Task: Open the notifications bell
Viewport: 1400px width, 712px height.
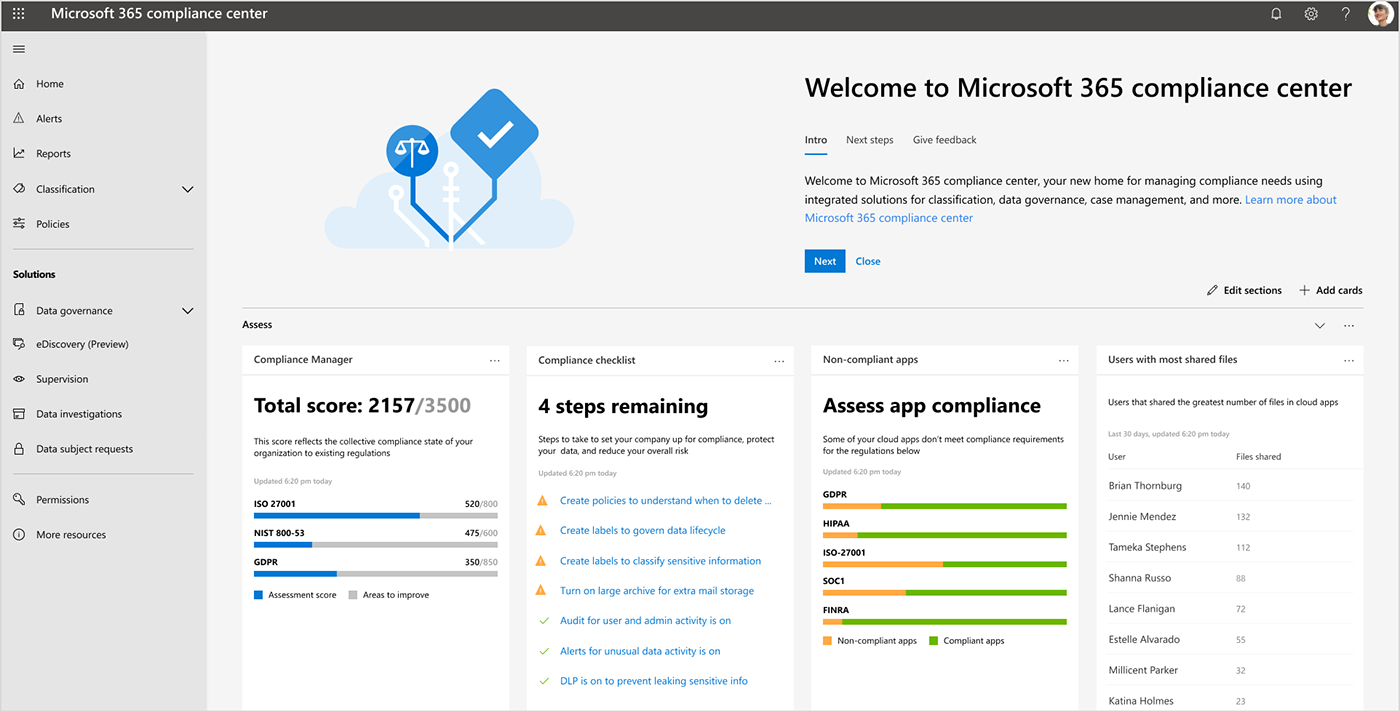Action: coord(1276,13)
